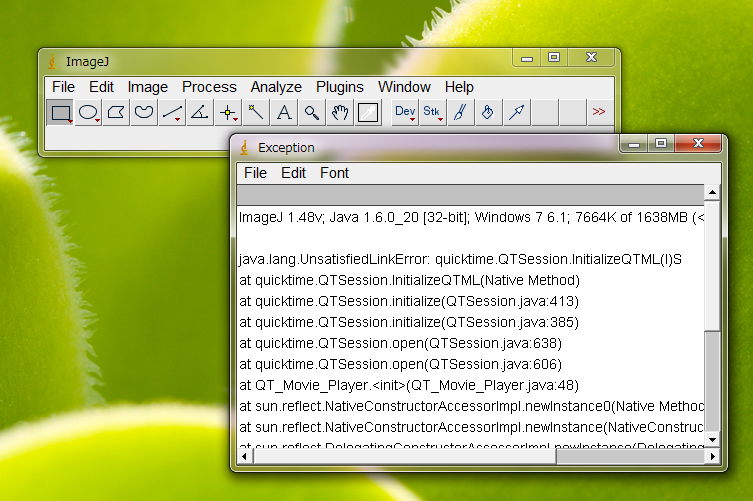Click the vertical scrollbar up arrow

(x=712, y=192)
